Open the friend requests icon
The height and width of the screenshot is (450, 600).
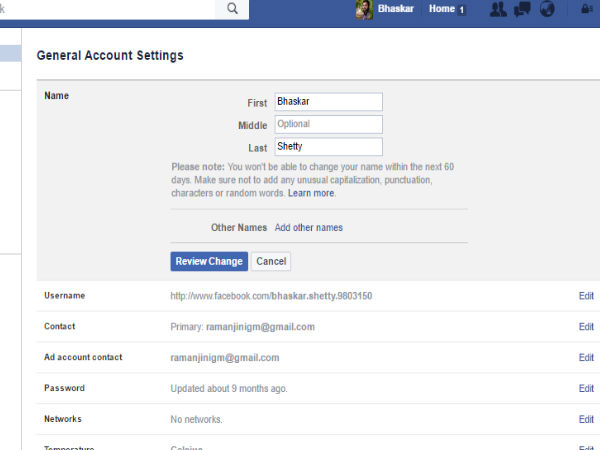point(498,10)
